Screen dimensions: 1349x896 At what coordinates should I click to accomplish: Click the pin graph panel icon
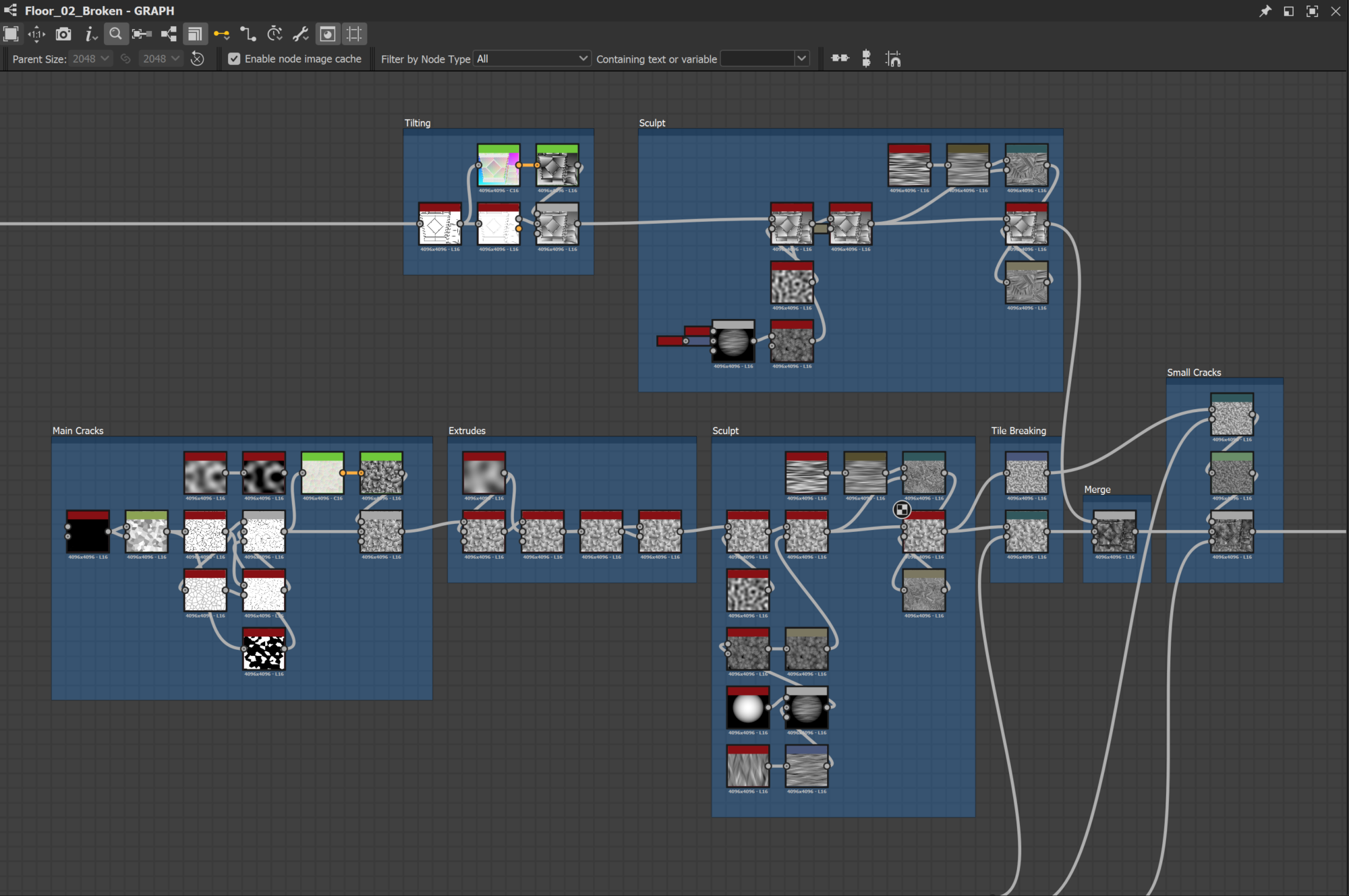(x=1265, y=11)
